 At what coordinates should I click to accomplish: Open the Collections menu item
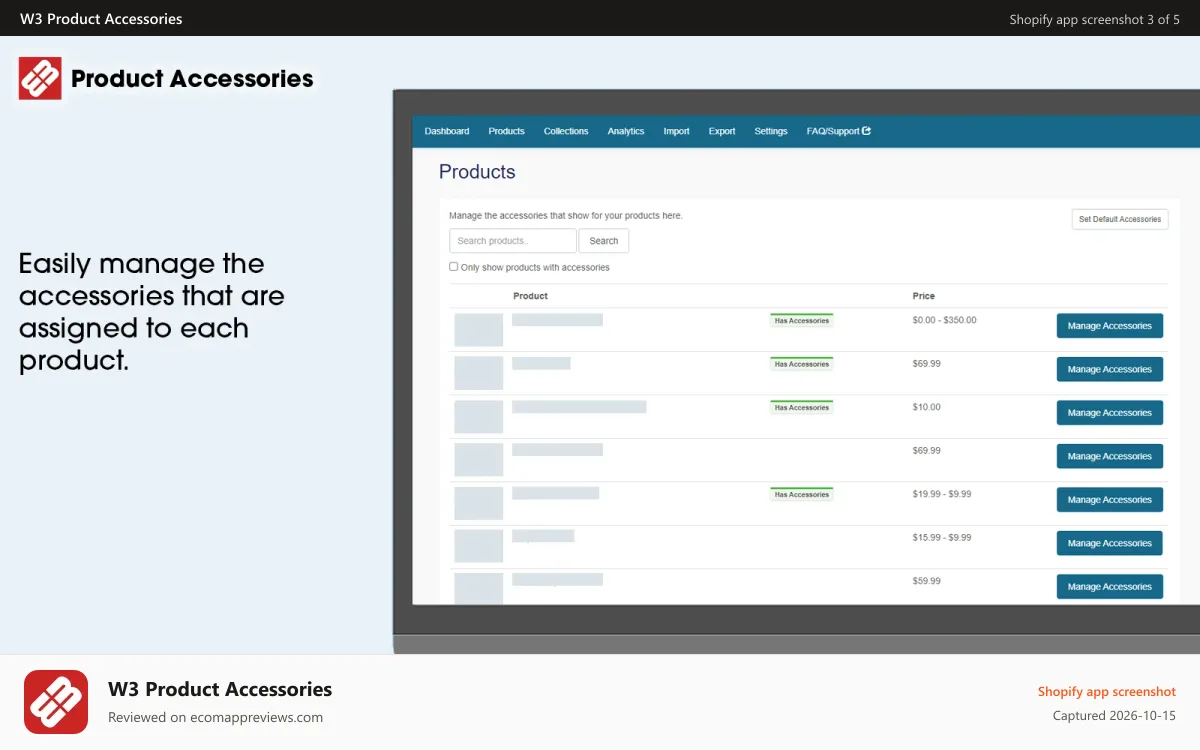point(566,131)
